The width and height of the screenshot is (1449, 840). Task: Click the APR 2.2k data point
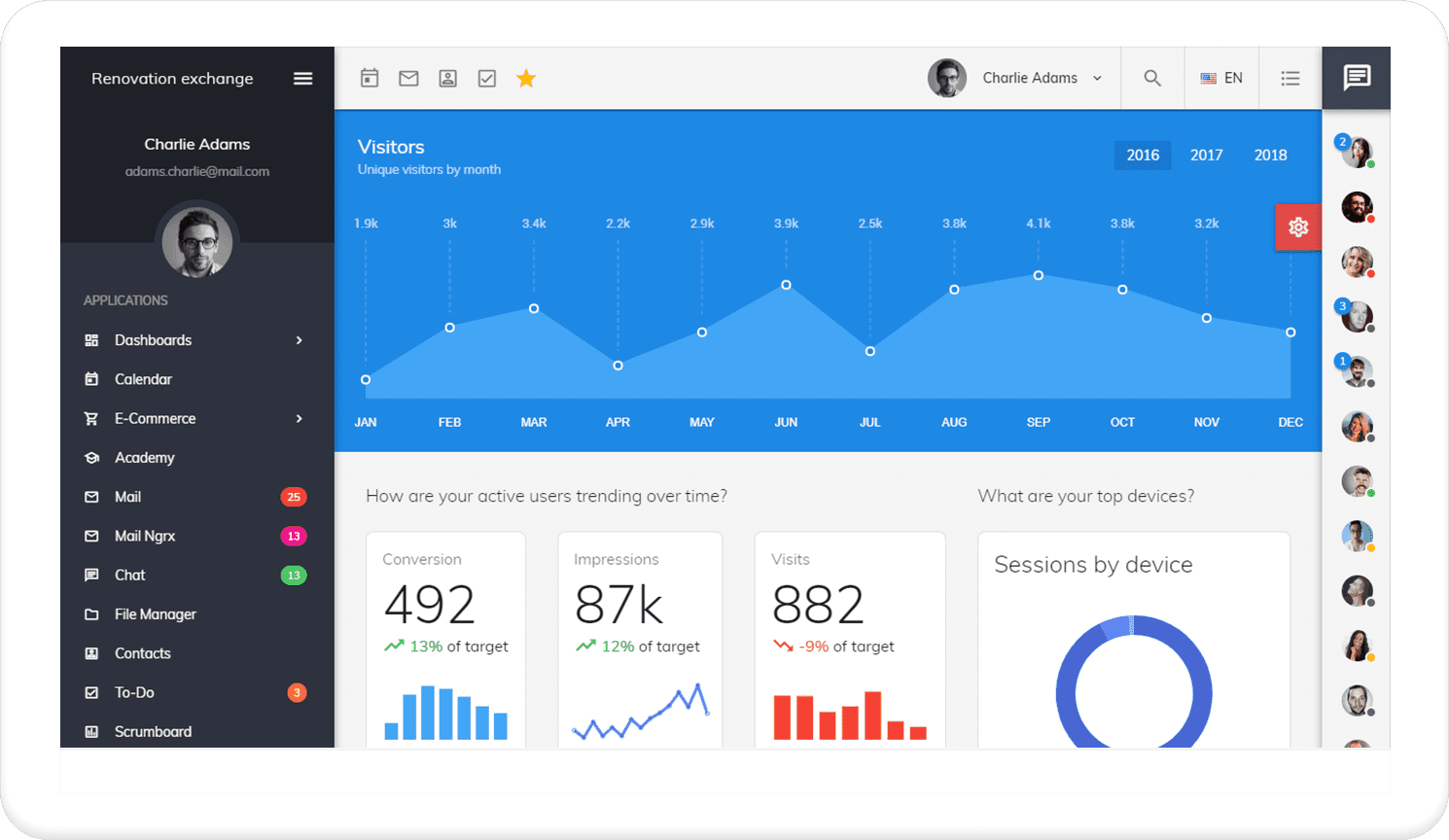point(618,366)
